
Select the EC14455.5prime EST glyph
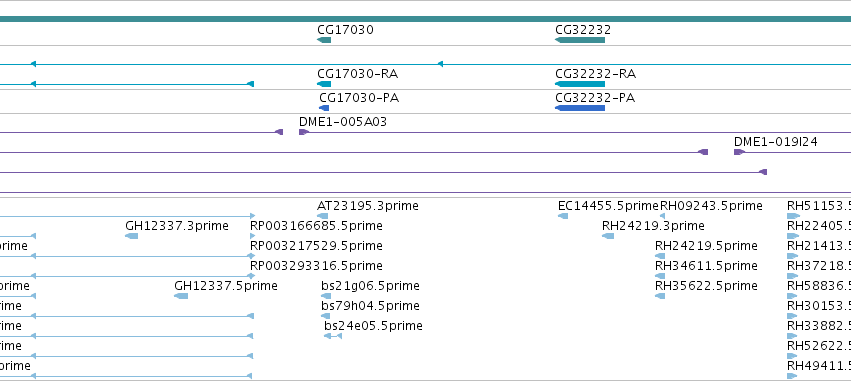[x=563, y=216]
